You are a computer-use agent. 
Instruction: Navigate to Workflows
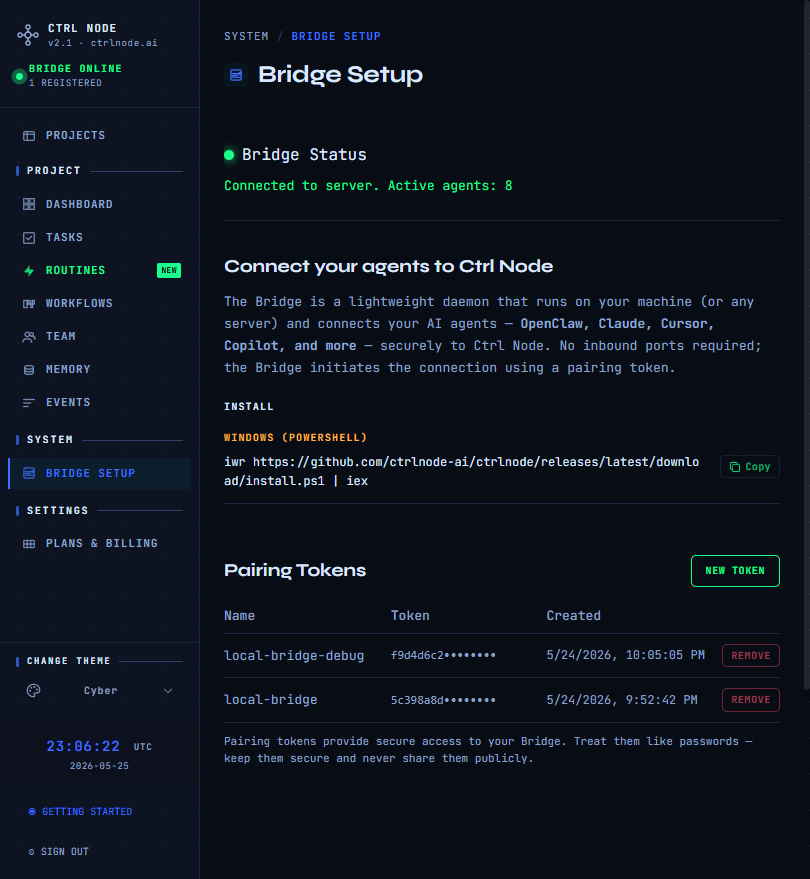(100, 304)
